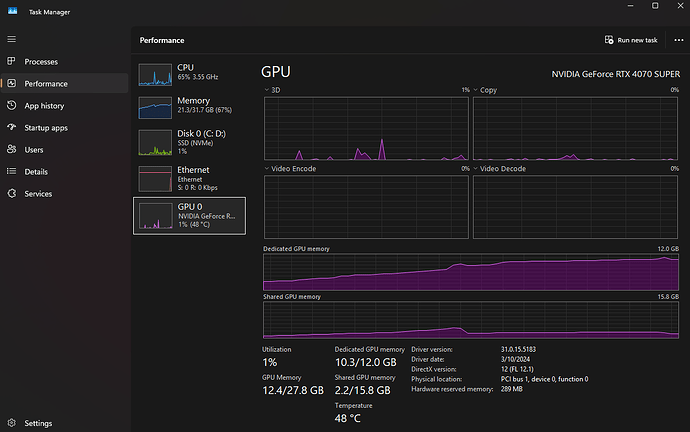Viewport: 690px width, 432px height.
Task: Switch to App history page
Action: tap(44, 105)
